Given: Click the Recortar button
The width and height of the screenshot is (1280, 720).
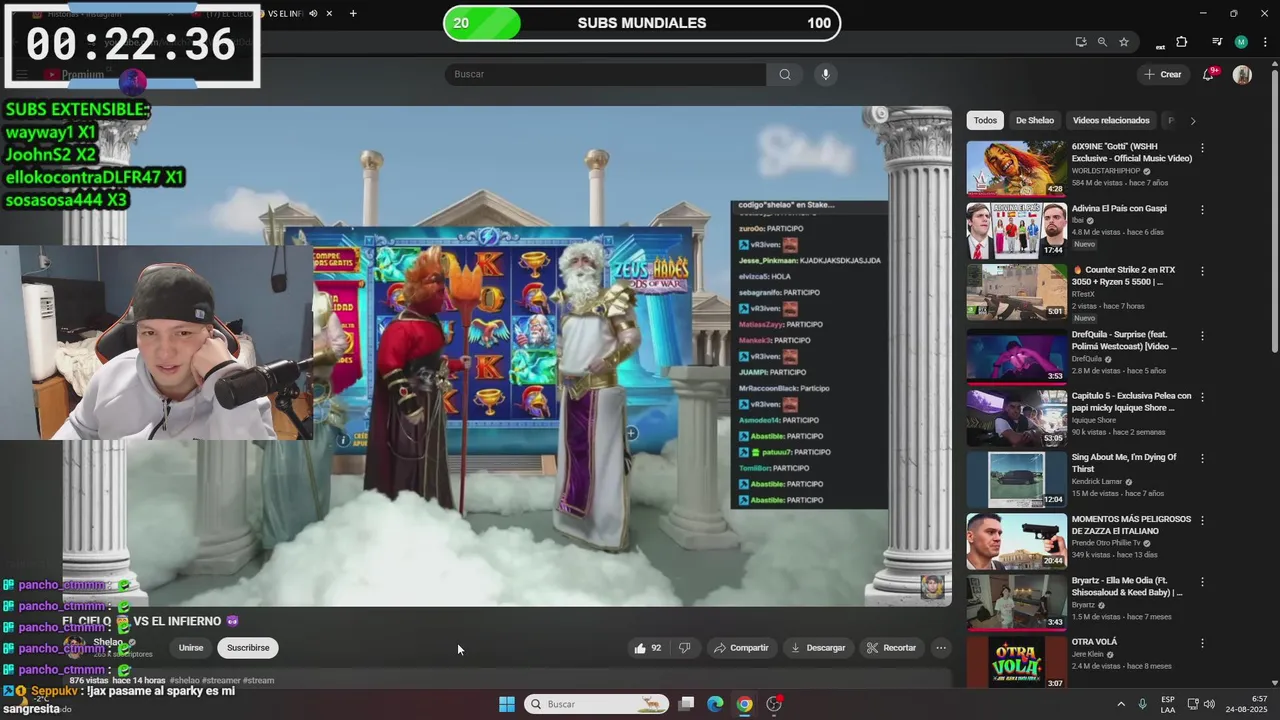Looking at the screenshot, I should pyautogui.click(x=891, y=648).
